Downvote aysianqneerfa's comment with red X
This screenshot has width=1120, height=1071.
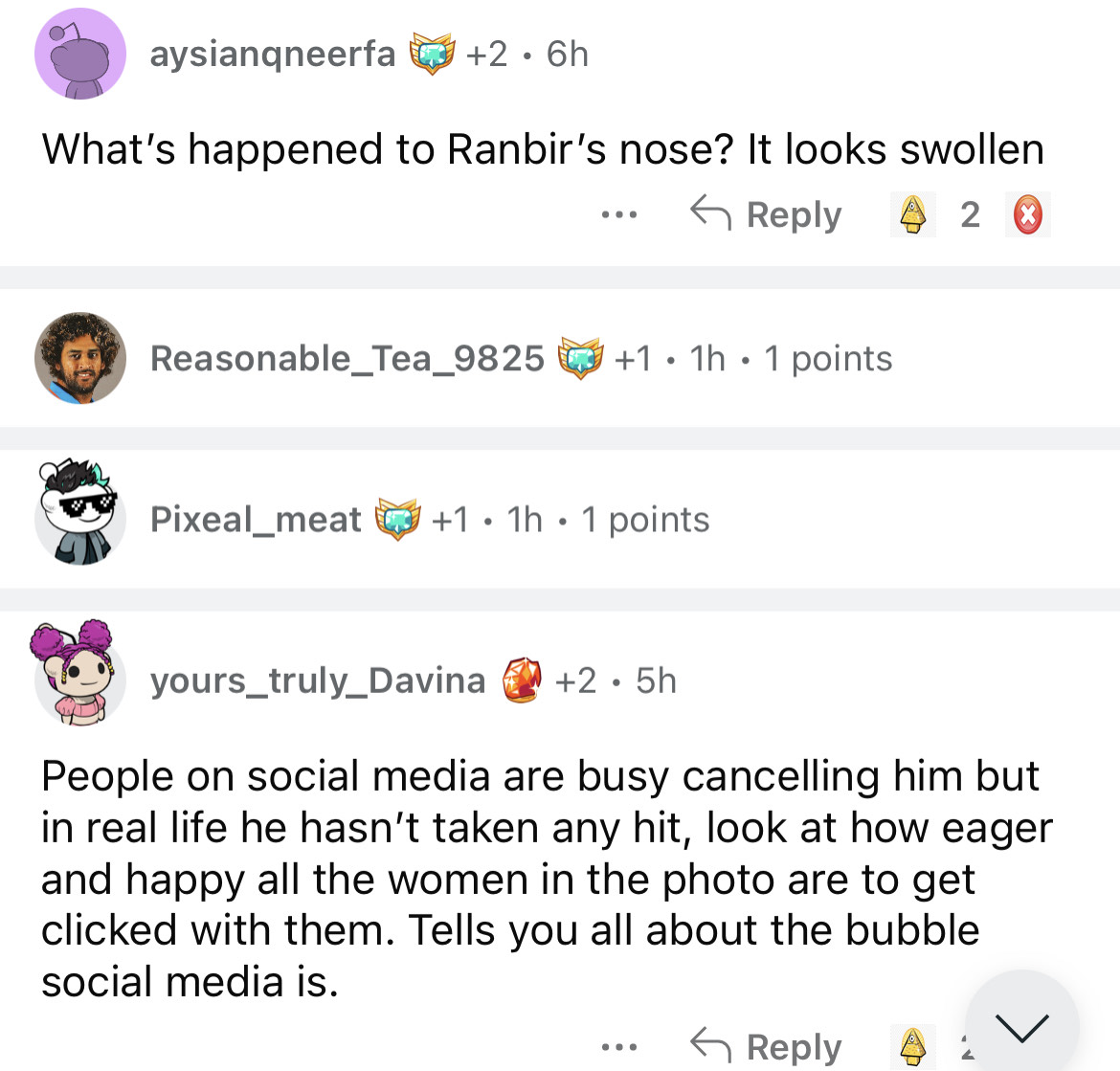1028,214
